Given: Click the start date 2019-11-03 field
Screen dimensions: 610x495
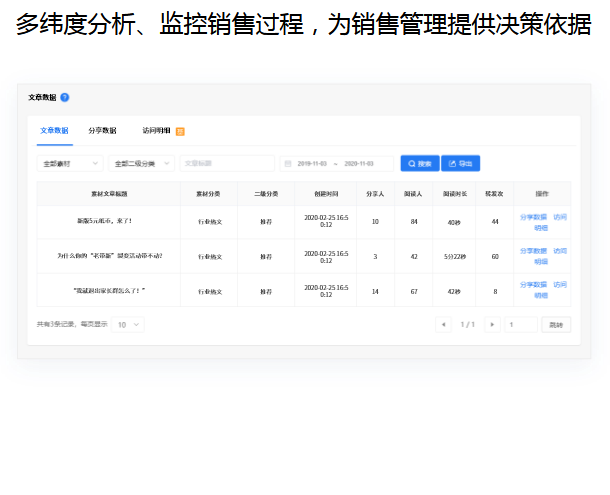Looking at the screenshot, I should (x=312, y=163).
